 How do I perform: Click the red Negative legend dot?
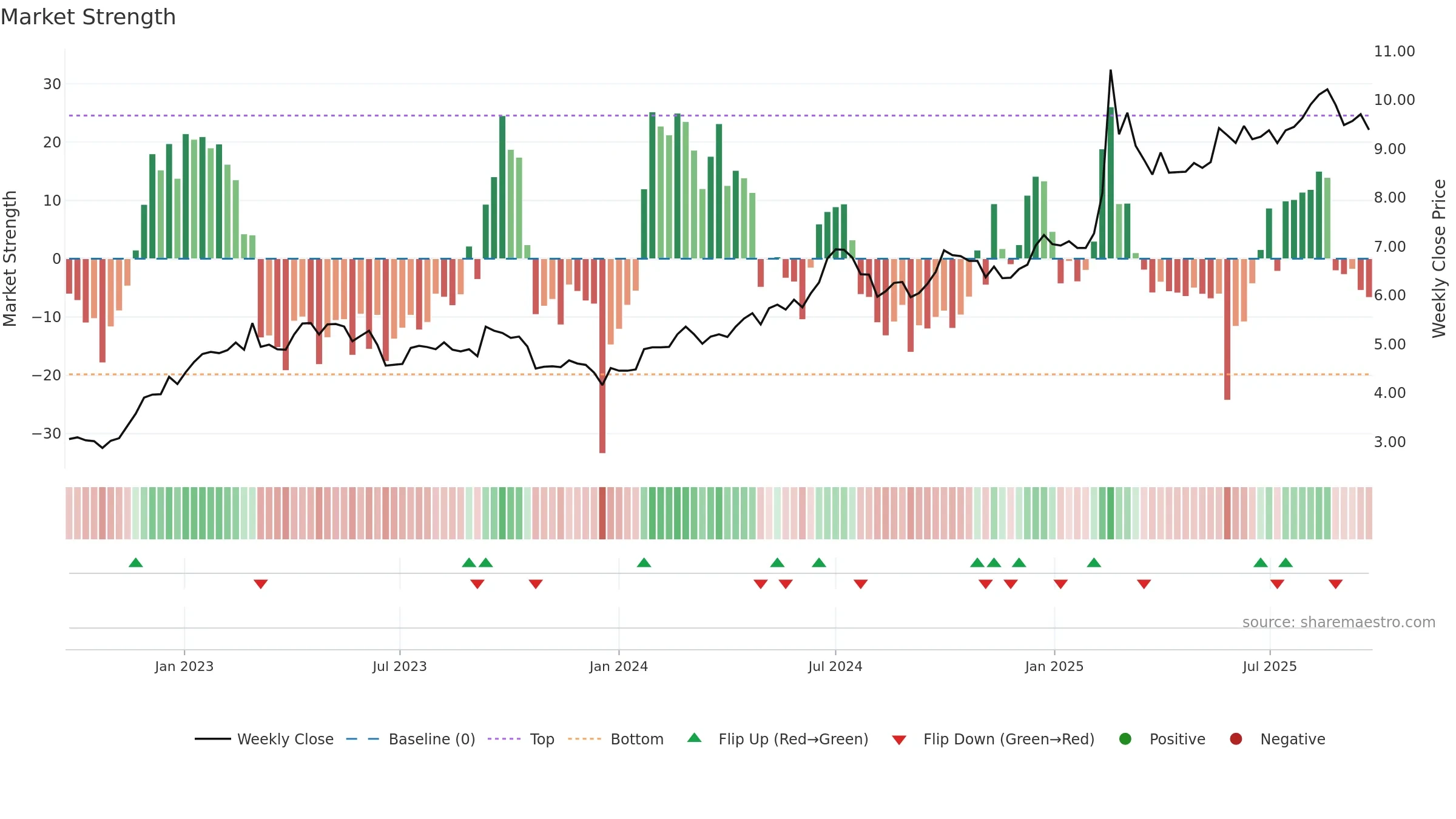pyautogui.click(x=1236, y=739)
